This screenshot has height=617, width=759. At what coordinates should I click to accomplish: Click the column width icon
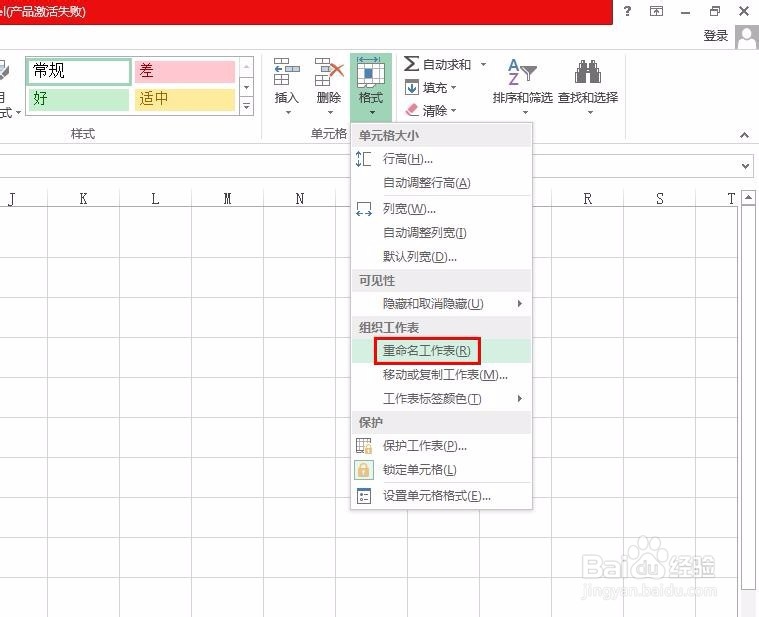[x=364, y=209]
